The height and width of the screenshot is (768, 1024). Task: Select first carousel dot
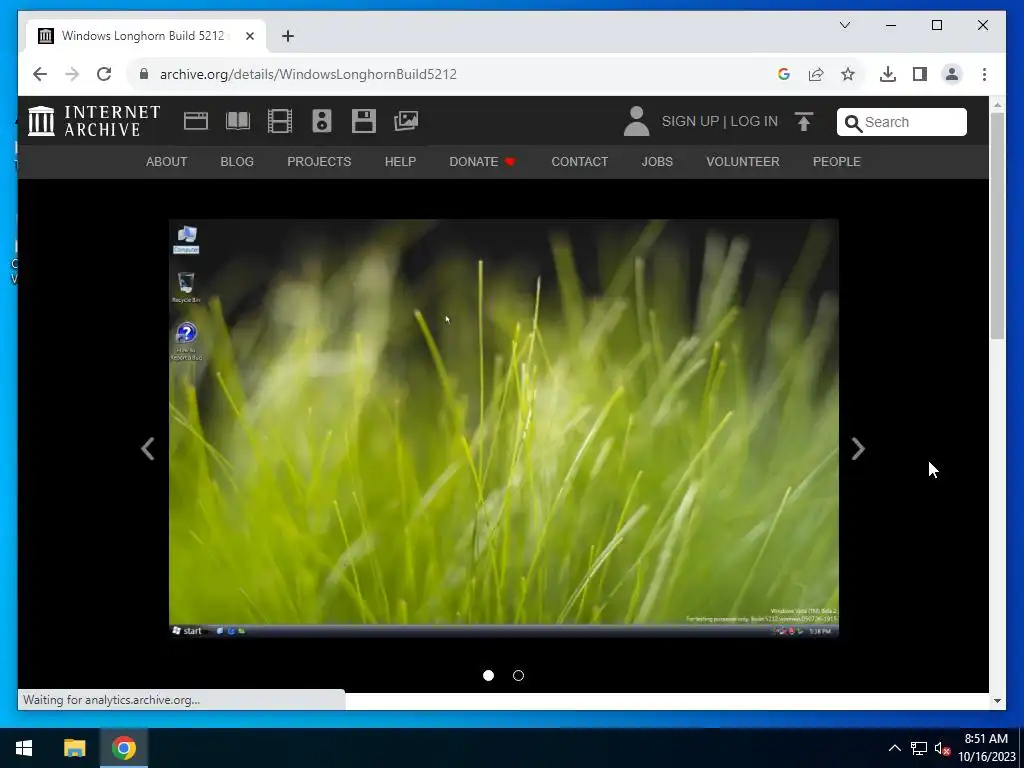click(488, 675)
